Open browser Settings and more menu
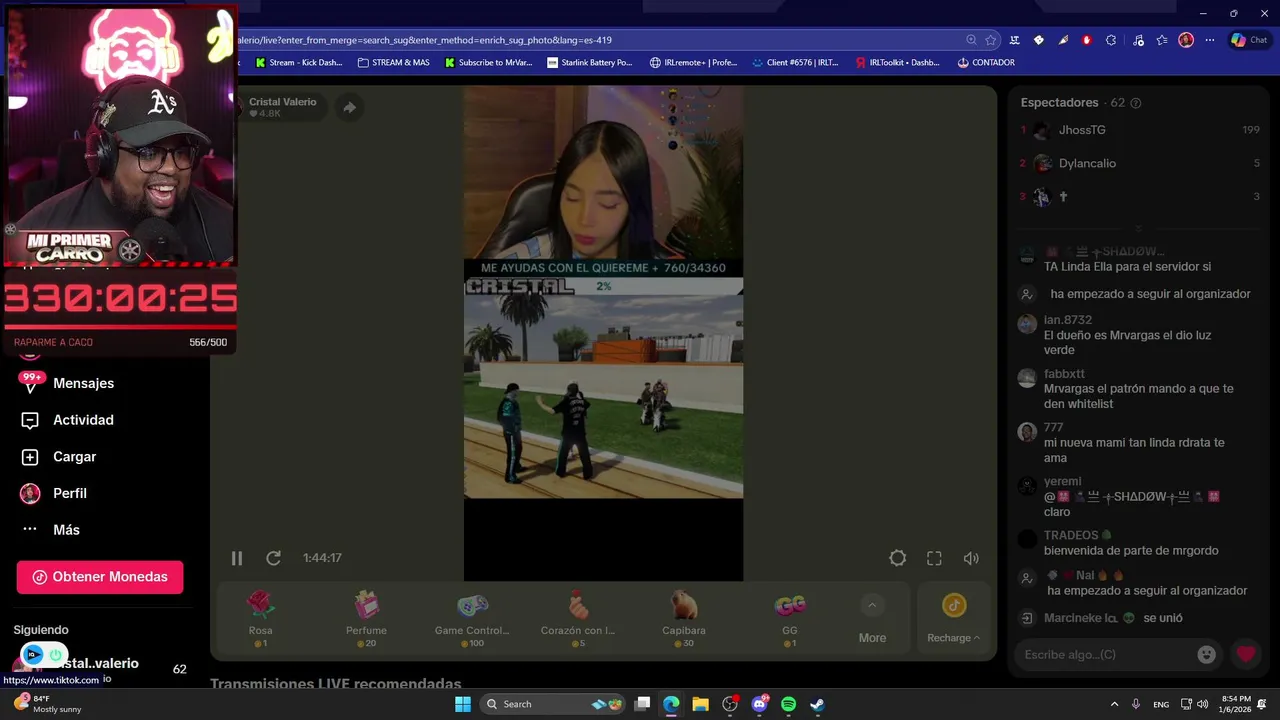Viewport: 1280px width, 720px height. click(x=1210, y=40)
